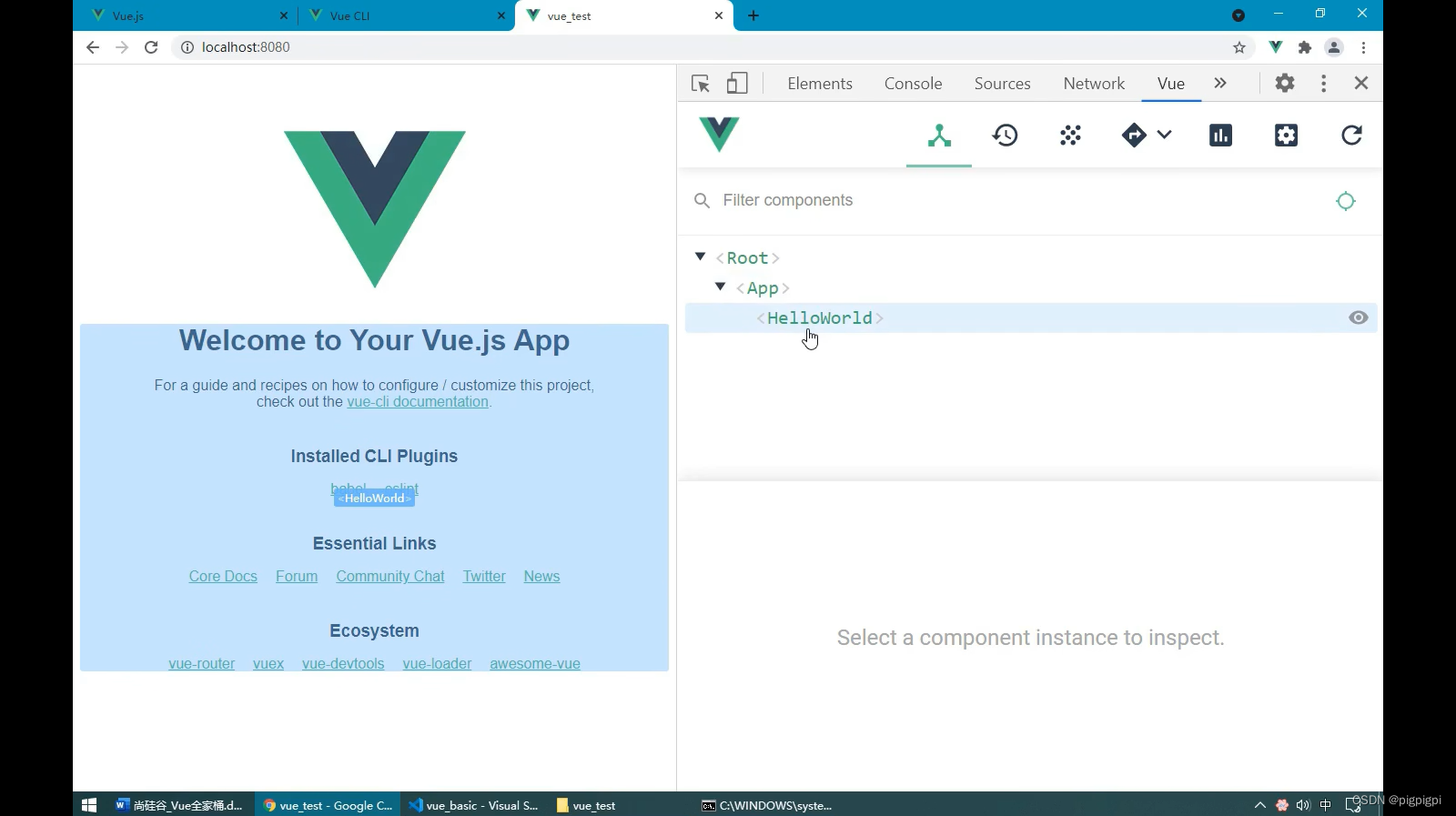Show more DevTools tabs
1456x816 pixels.
[1220, 83]
